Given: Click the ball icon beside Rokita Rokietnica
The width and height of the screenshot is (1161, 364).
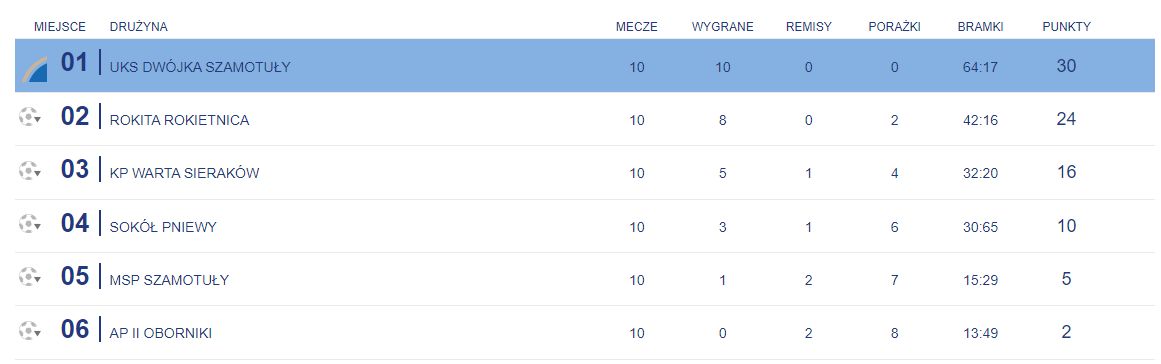Looking at the screenshot, I should tap(29, 117).
